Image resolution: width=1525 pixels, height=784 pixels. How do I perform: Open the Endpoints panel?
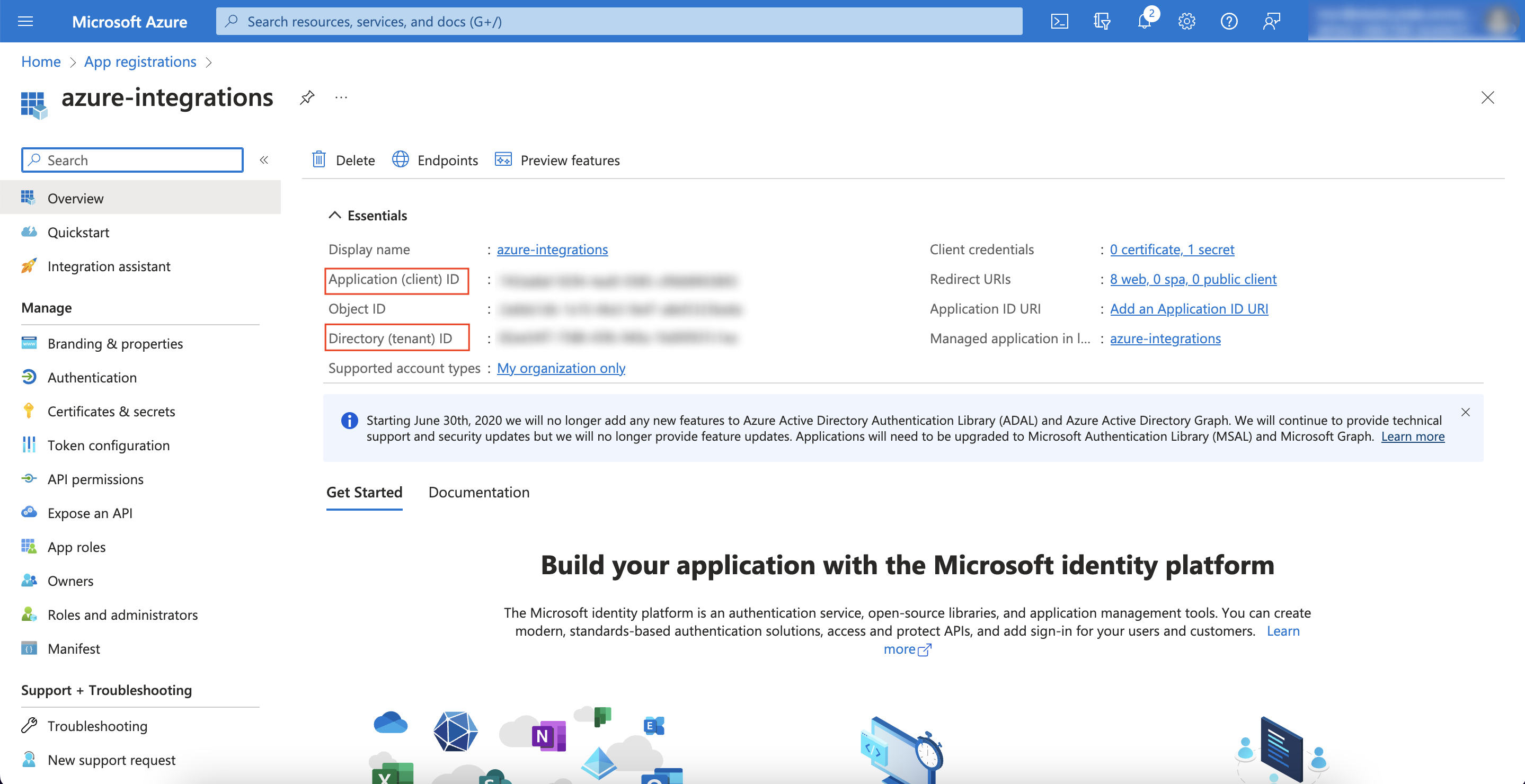point(435,160)
